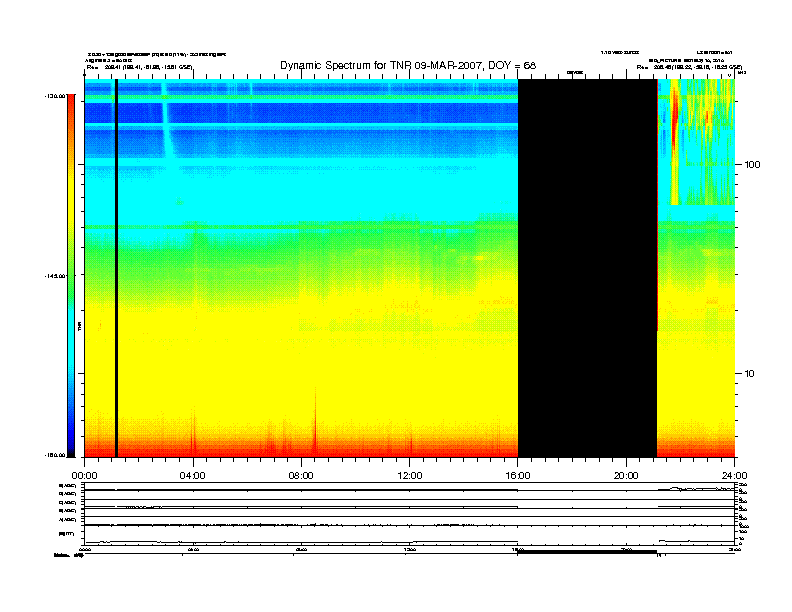Click the -145.00 color scale label

[x=55, y=276]
